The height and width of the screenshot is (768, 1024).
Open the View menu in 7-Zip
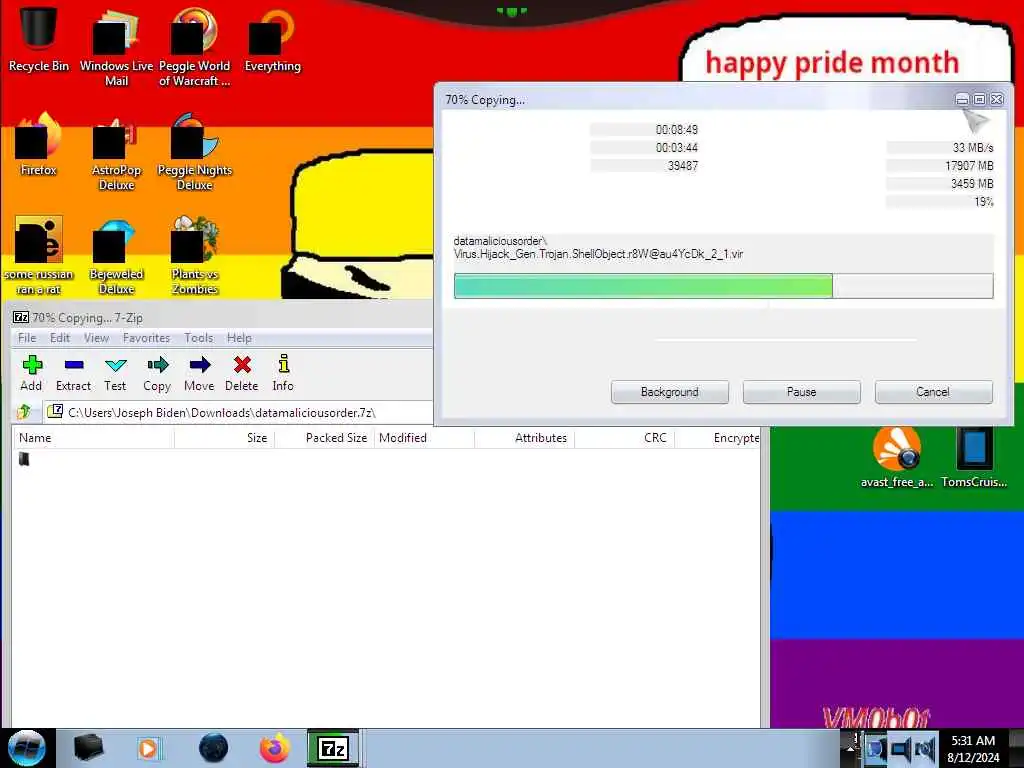point(96,338)
